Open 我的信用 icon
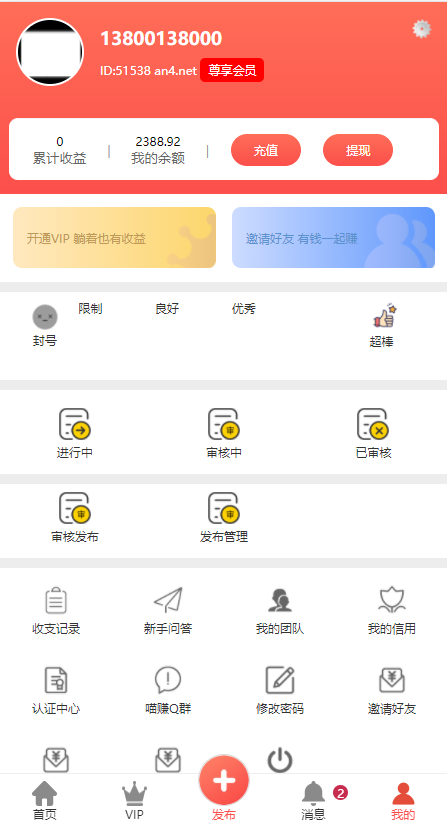The width and height of the screenshot is (447, 824). (392, 600)
